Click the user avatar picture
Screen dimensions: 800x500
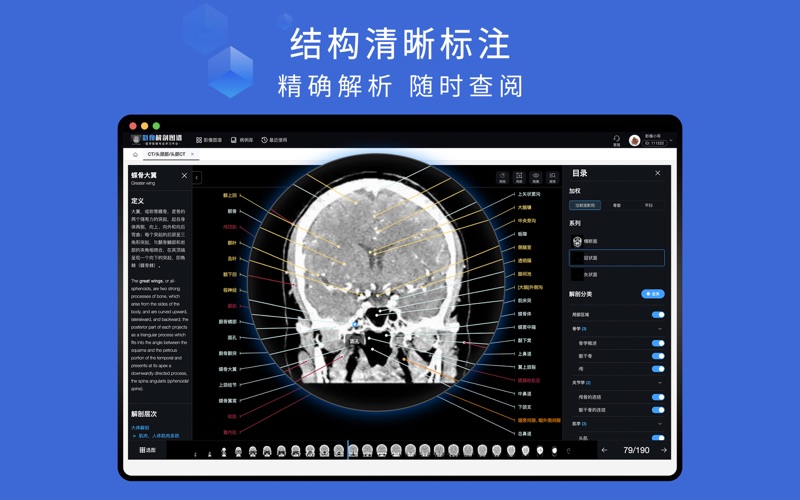point(634,140)
